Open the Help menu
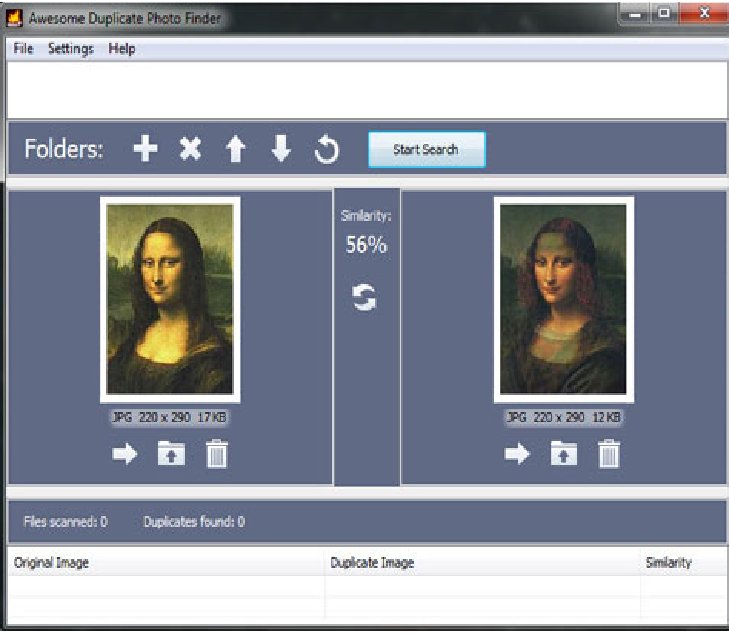Viewport: 729px width, 634px height. pos(122,49)
